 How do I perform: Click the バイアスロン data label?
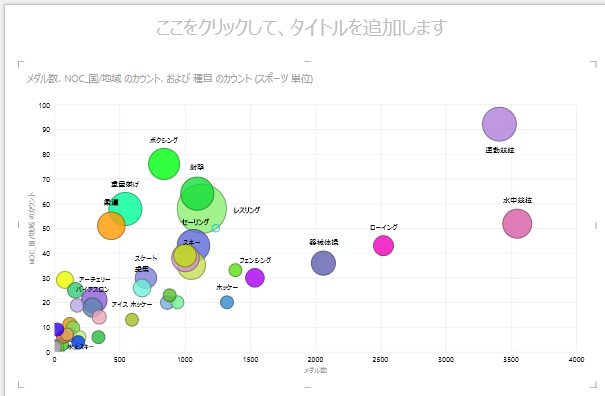(92, 289)
